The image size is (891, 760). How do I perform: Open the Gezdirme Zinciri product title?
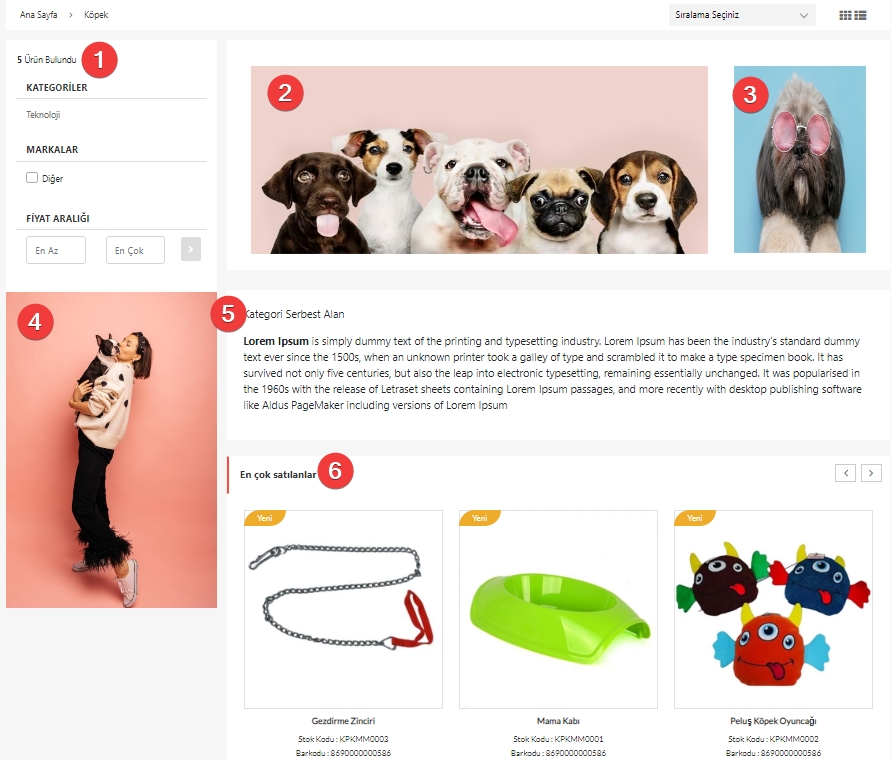(x=343, y=721)
